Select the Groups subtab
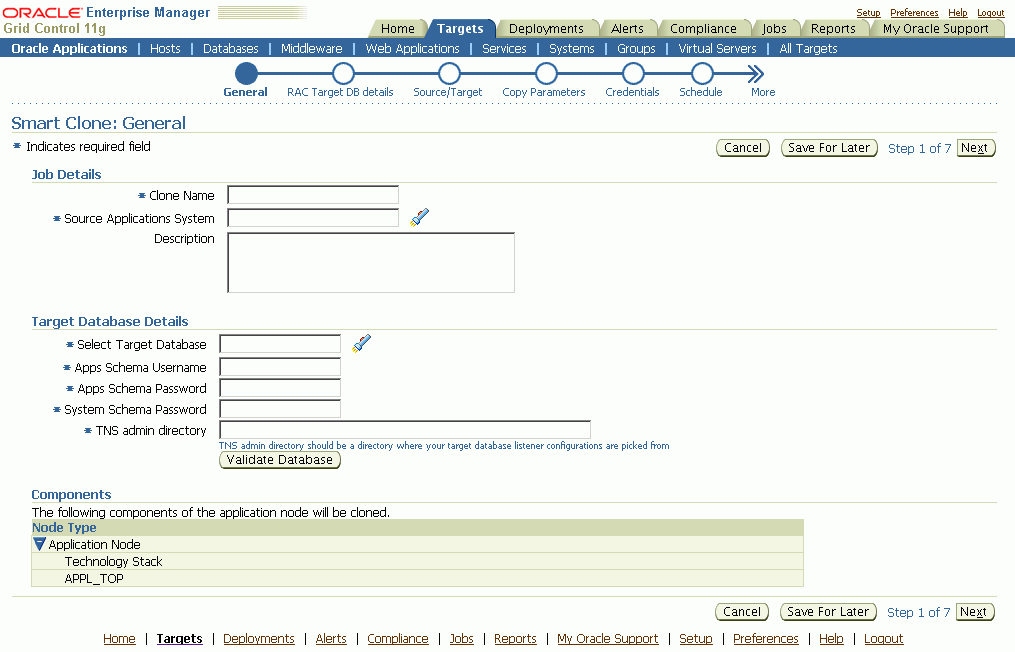The image size is (1015, 652). 636,49
